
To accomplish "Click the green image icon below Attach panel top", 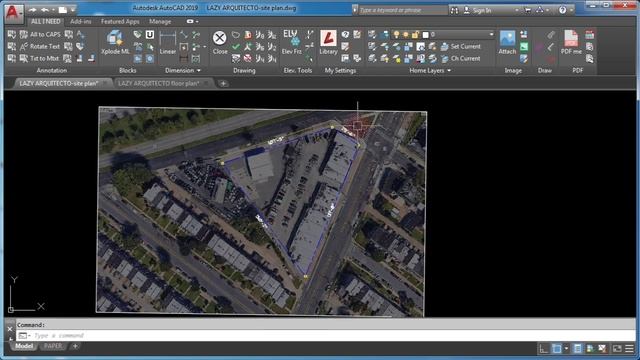I will (524, 47).
